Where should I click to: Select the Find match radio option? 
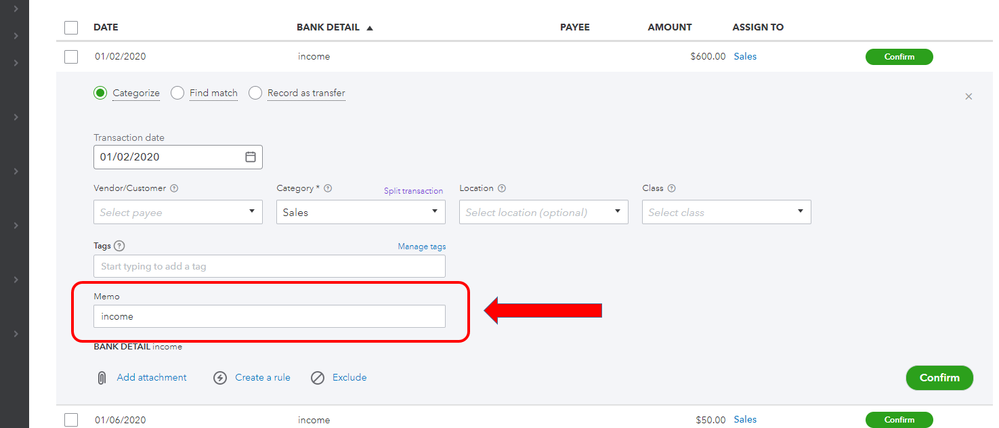[x=178, y=93]
